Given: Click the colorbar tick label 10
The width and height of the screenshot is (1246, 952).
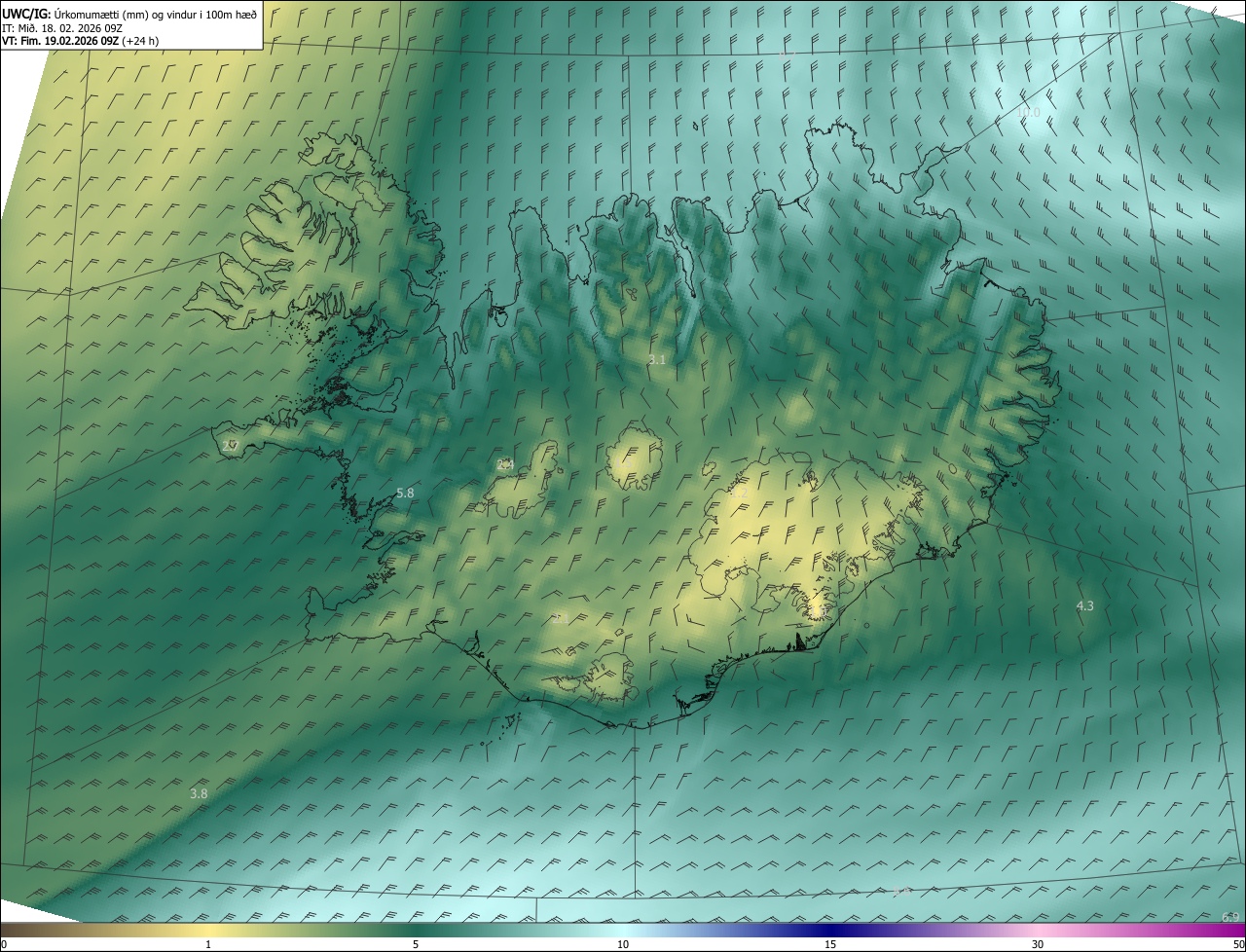Looking at the screenshot, I should 623,945.
